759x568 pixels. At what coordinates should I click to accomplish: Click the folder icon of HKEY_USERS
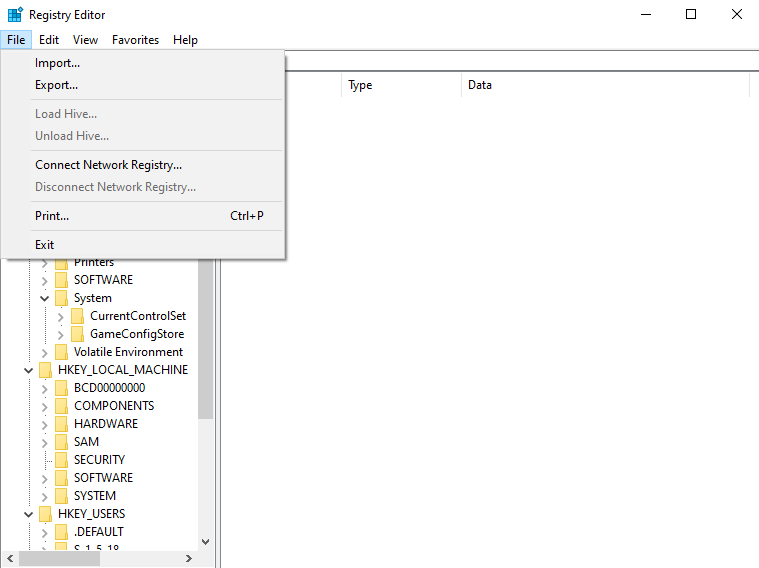(x=45, y=514)
